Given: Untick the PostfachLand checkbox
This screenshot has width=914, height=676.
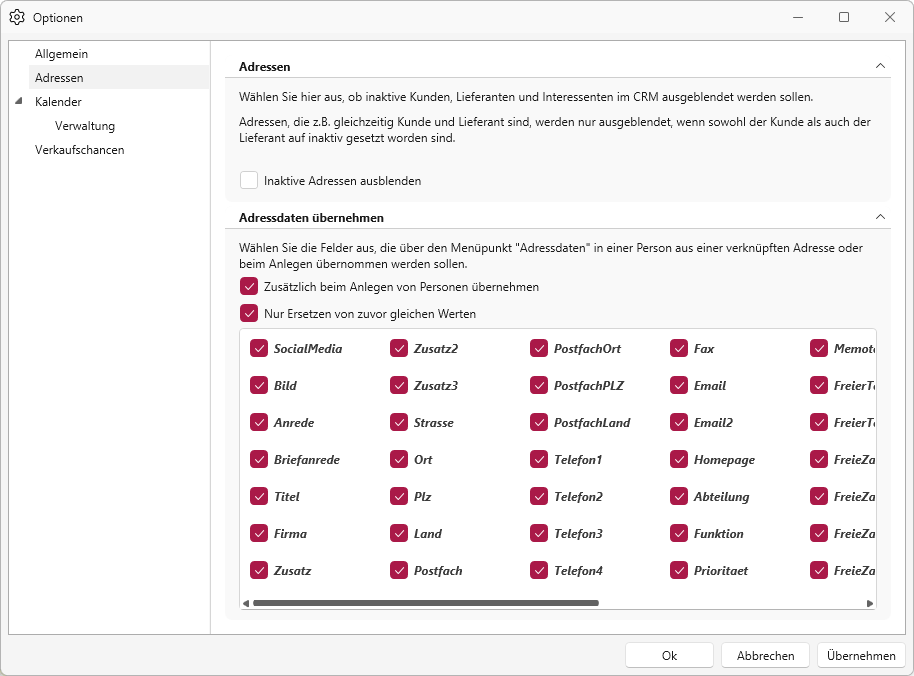Looking at the screenshot, I should pyautogui.click(x=539, y=422).
